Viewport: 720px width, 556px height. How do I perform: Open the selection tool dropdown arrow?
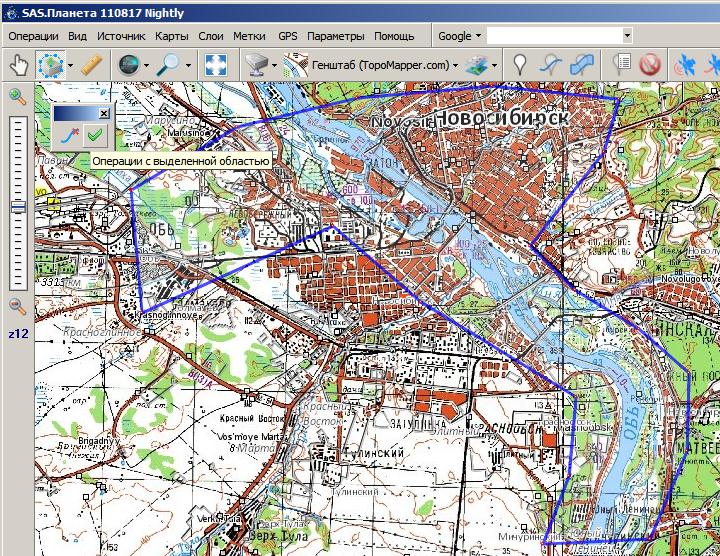pos(70,65)
